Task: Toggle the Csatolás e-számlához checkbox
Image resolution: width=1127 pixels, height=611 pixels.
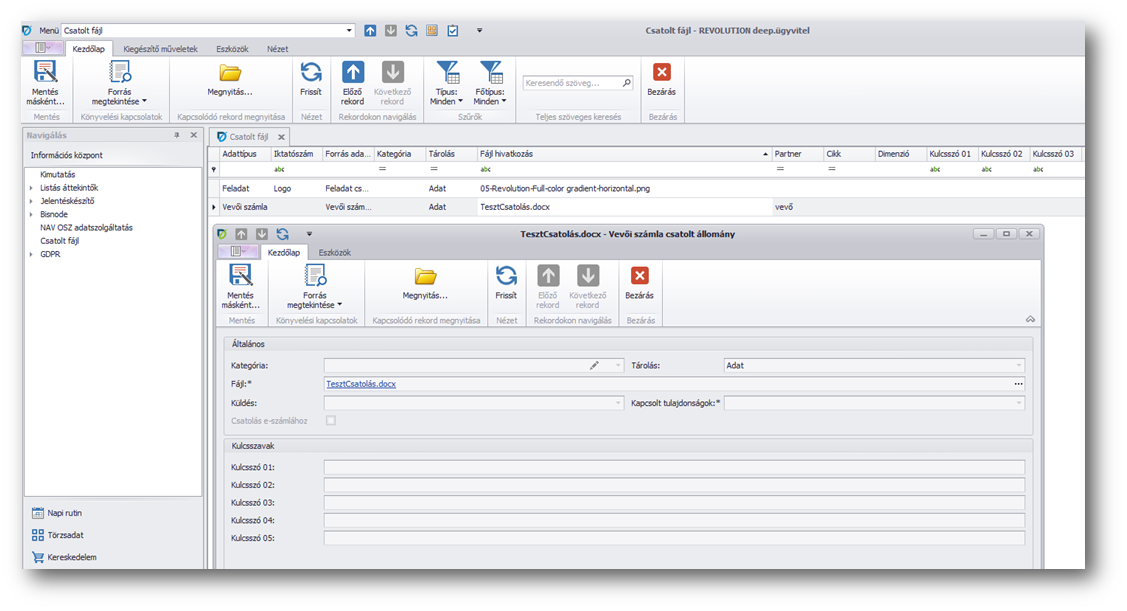Action: click(x=331, y=421)
